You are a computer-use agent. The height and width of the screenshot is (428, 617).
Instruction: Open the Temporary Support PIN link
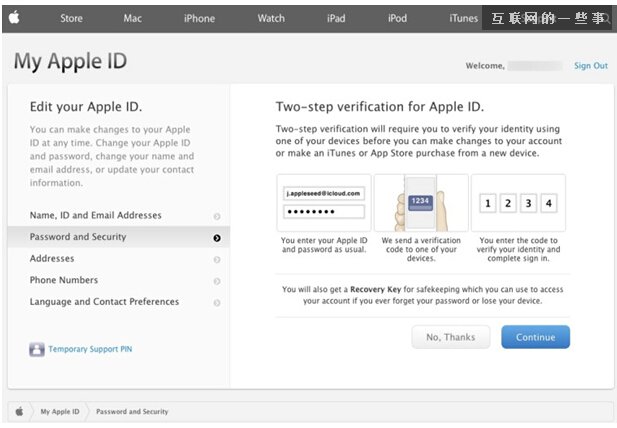(90, 350)
